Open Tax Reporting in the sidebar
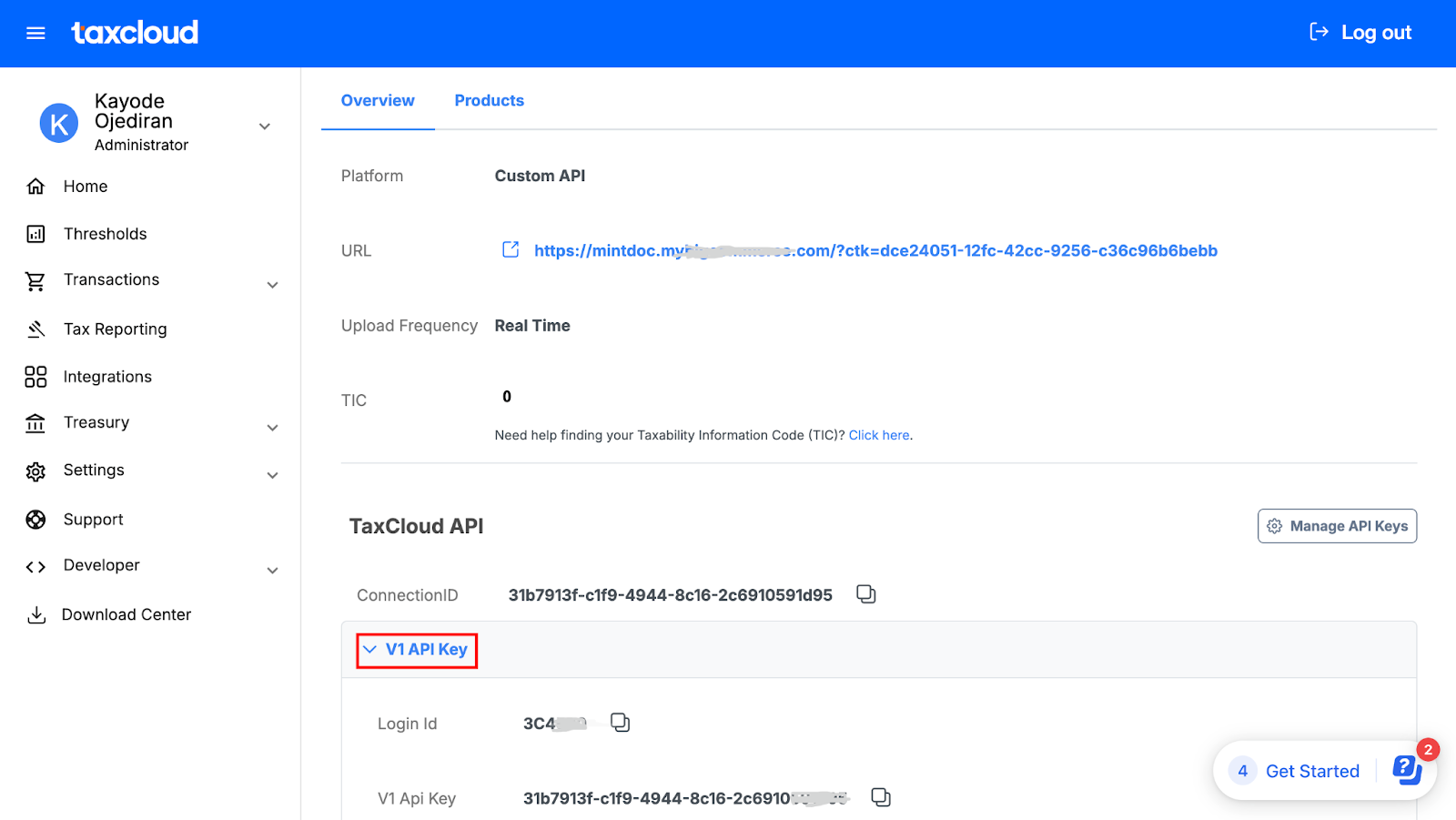Viewport: 1456px width, 820px height. click(116, 329)
